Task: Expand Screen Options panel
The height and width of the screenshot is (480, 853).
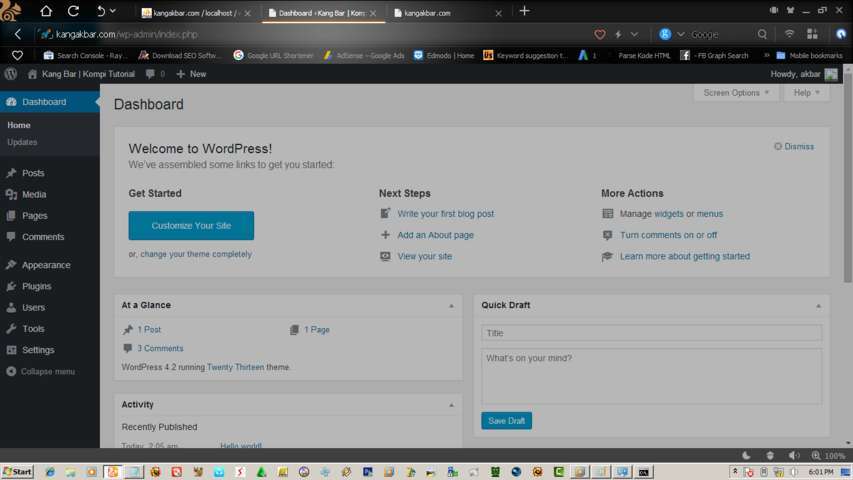Action: pyautogui.click(x=736, y=93)
